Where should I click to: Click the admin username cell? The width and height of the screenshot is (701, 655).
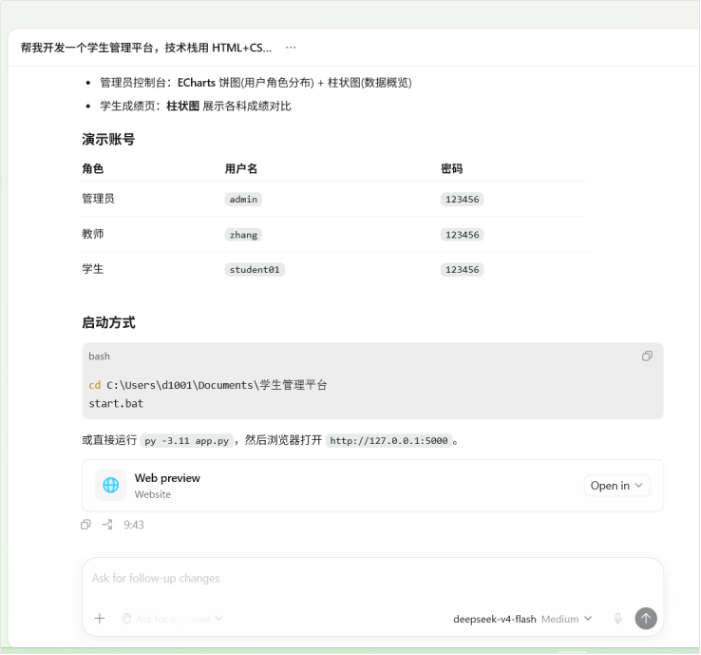[243, 199]
